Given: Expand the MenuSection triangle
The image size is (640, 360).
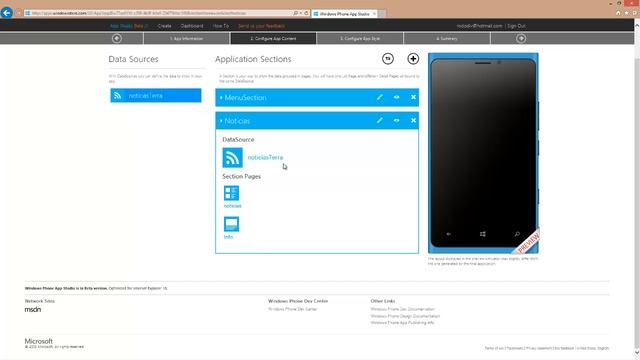Looking at the screenshot, I should point(221,98).
